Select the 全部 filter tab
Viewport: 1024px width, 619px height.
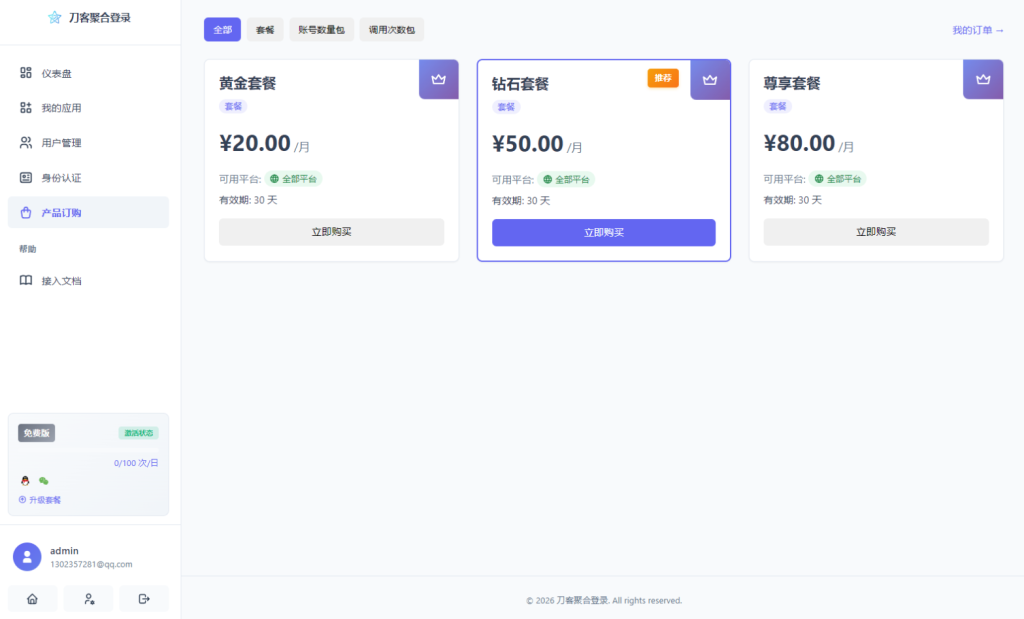pyautogui.click(x=221, y=29)
